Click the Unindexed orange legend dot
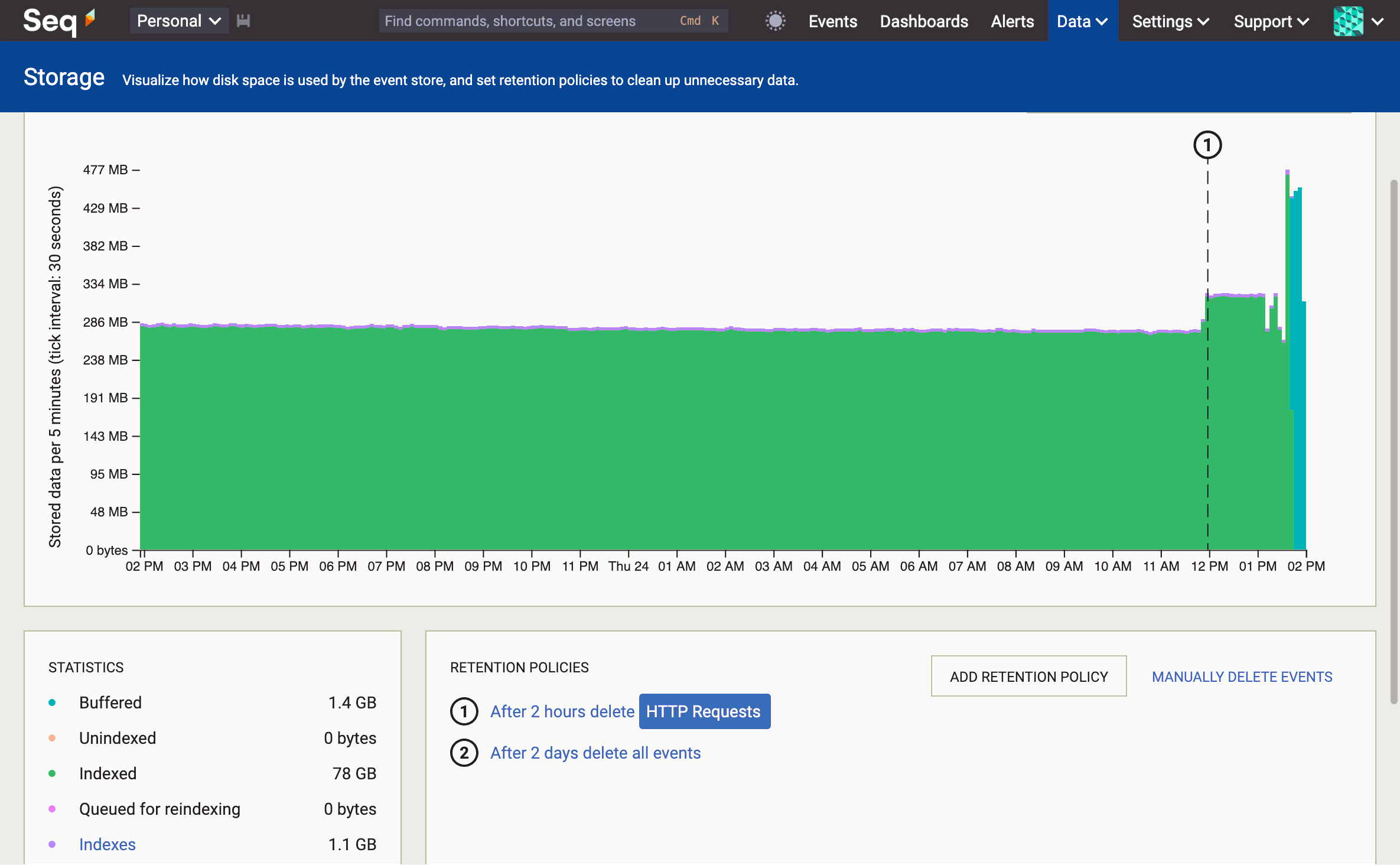 click(x=52, y=738)
